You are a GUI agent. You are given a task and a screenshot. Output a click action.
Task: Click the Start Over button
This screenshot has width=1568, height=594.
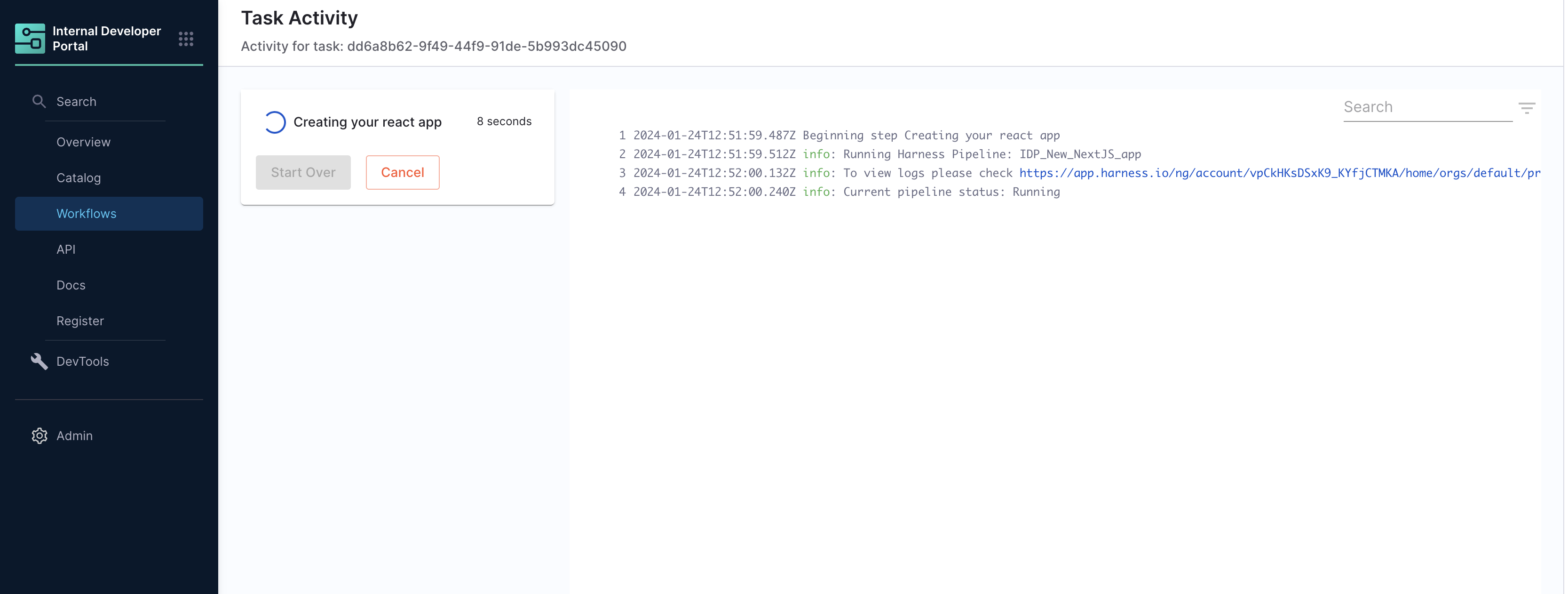click(302, 172)
